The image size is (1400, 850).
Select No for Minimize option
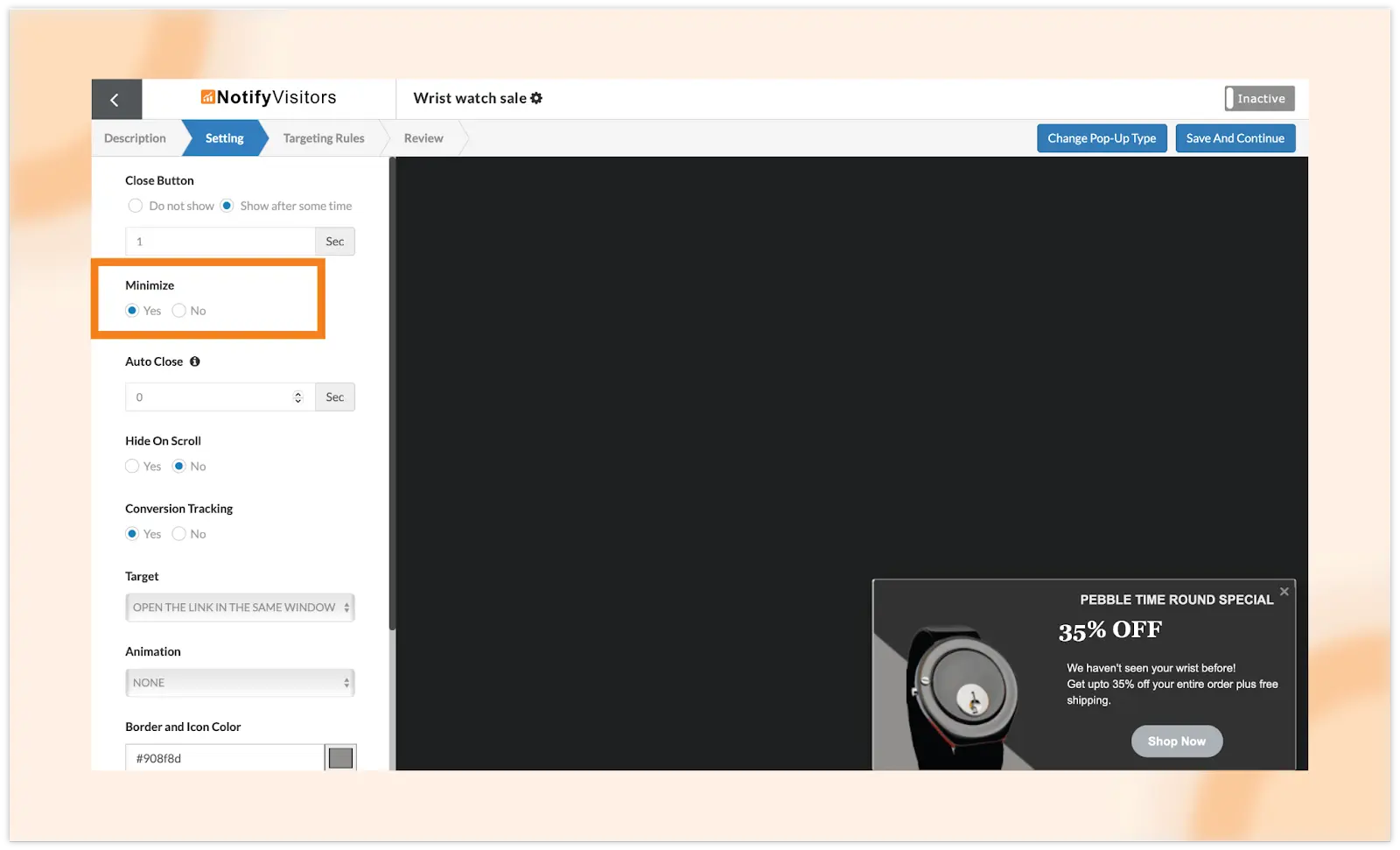[179, 311]
